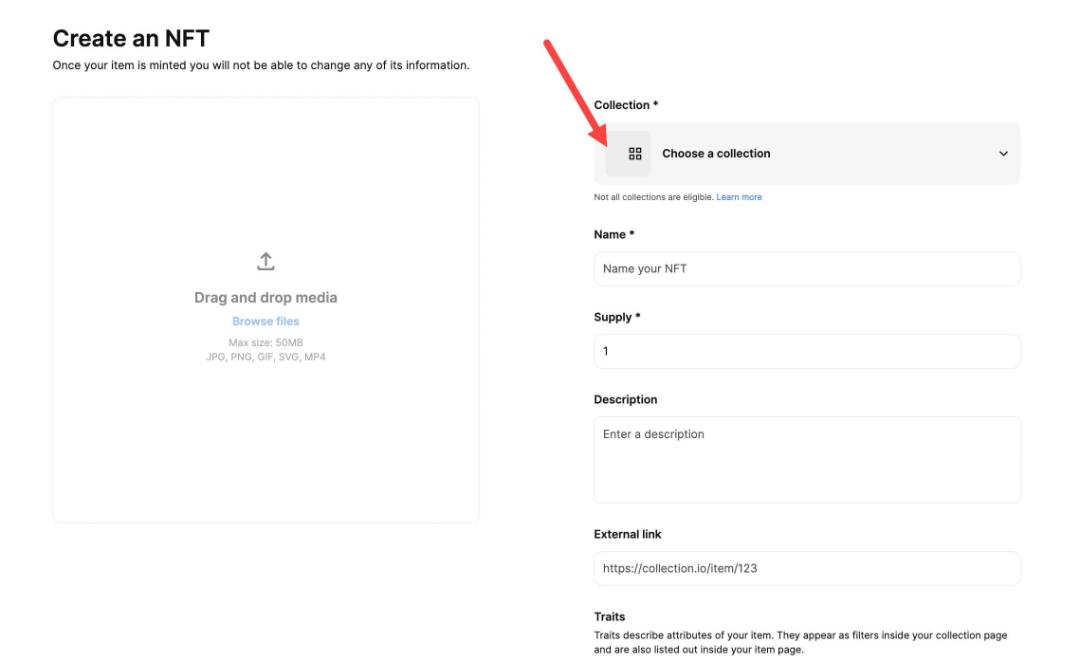Image resolution: width=1080 pixels, height=662 pixels.
Task: Select the Enter a description textarea
Action: pos(807,459)
